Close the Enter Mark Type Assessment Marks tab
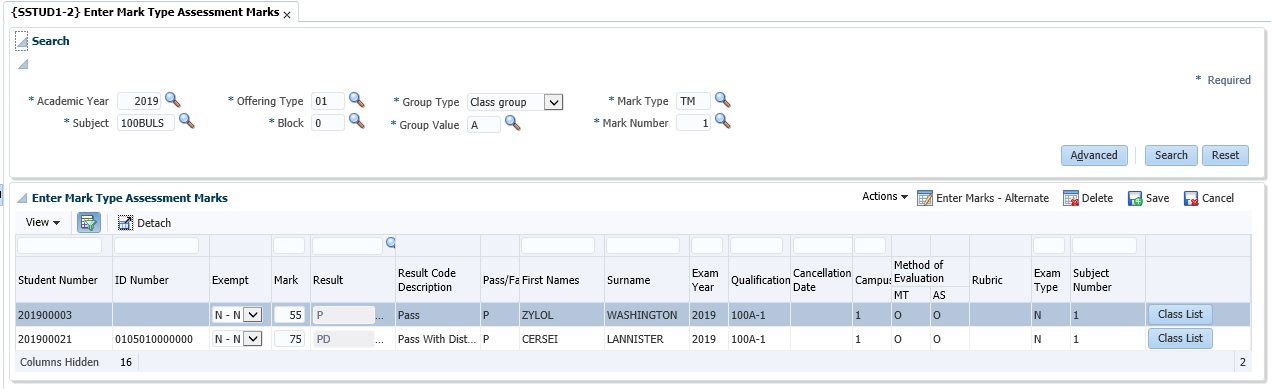This screenshot has height=389, width=1271. pyautogui.click(x=288, y=15)
